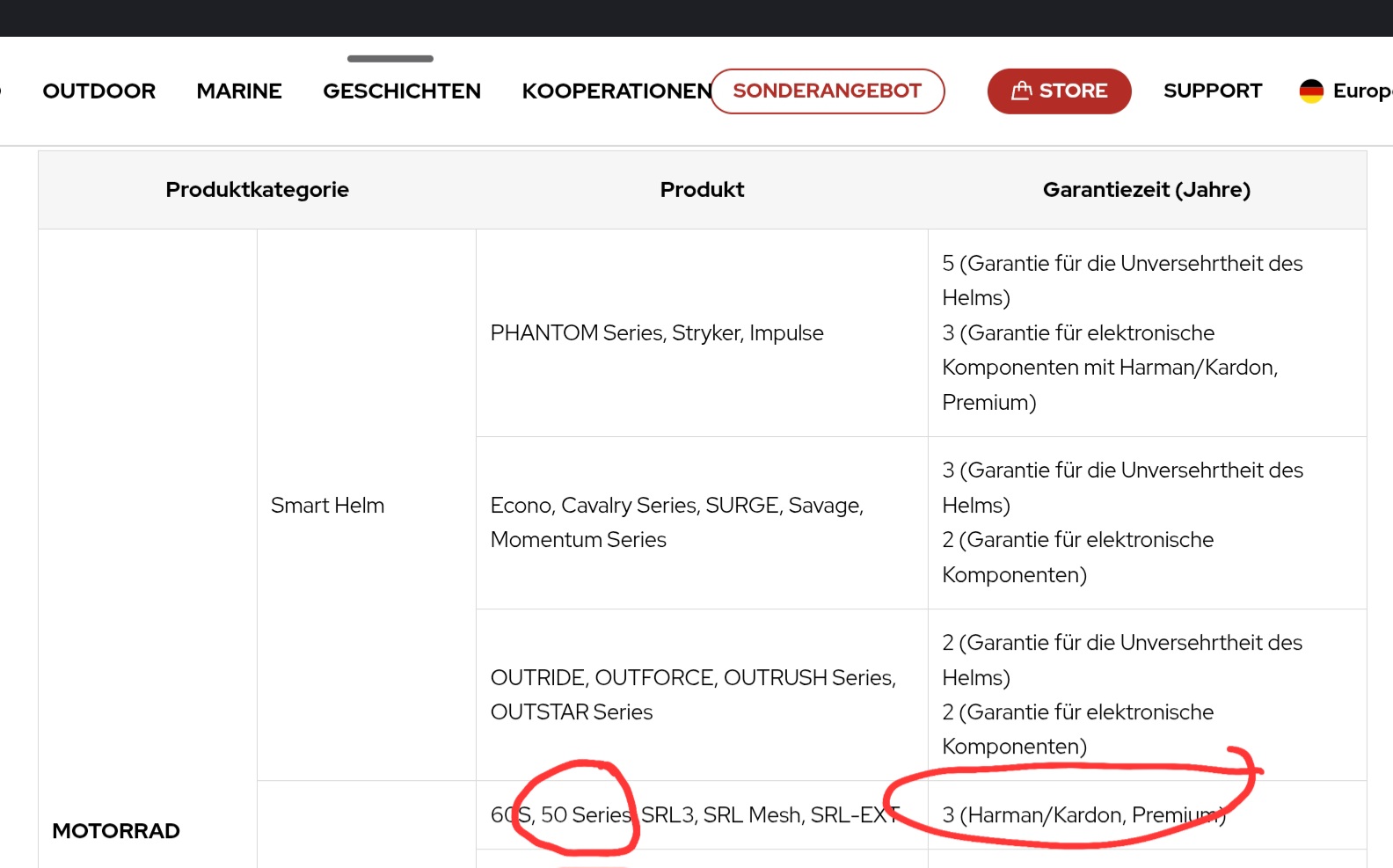The image size is (1393, 868).
Task: Click the MOTORRAD category label
Action: pyautogui.click(x=116, y=831)
